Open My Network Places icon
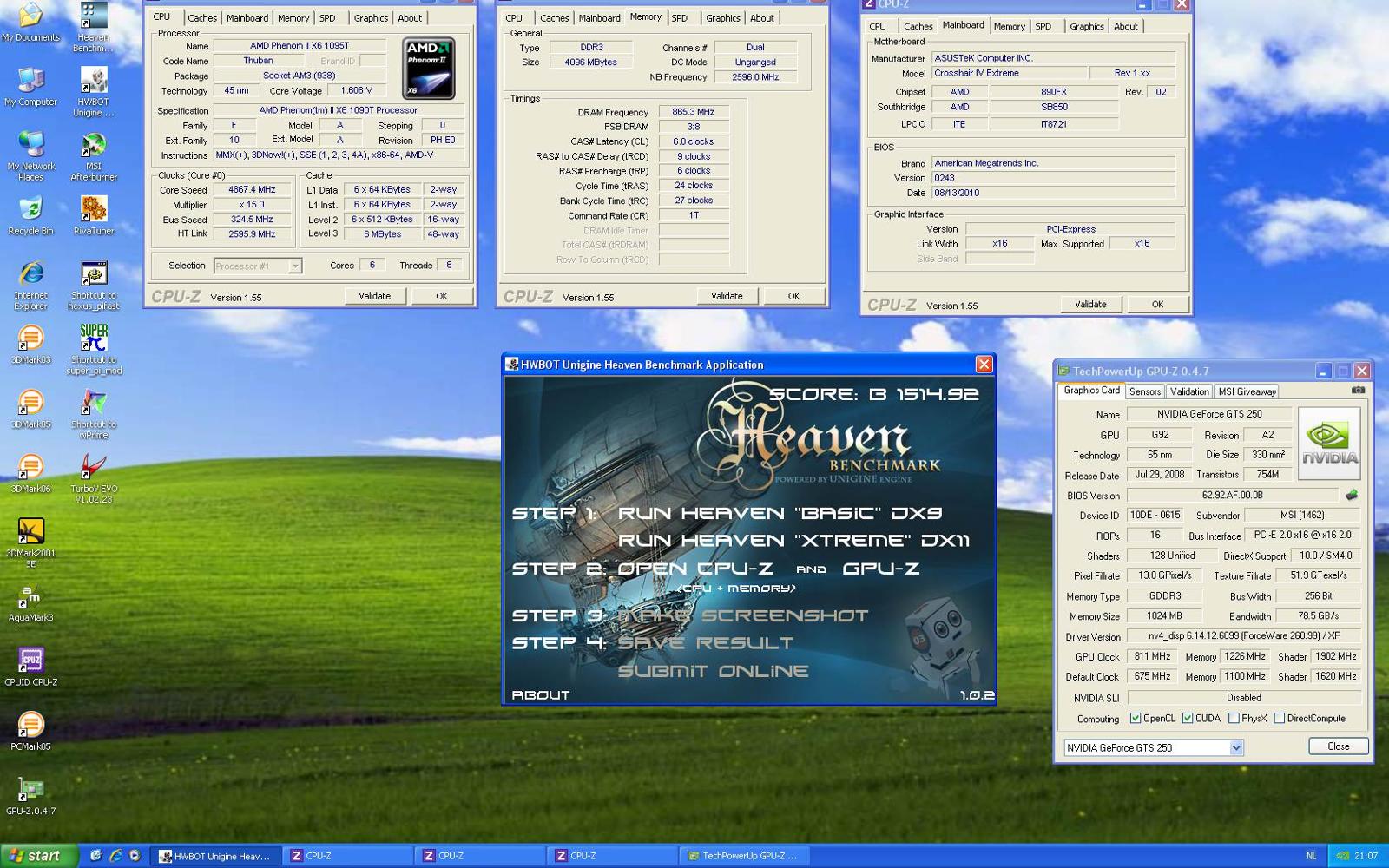Viewport: 1389px width, 868px height. (30, 156)
